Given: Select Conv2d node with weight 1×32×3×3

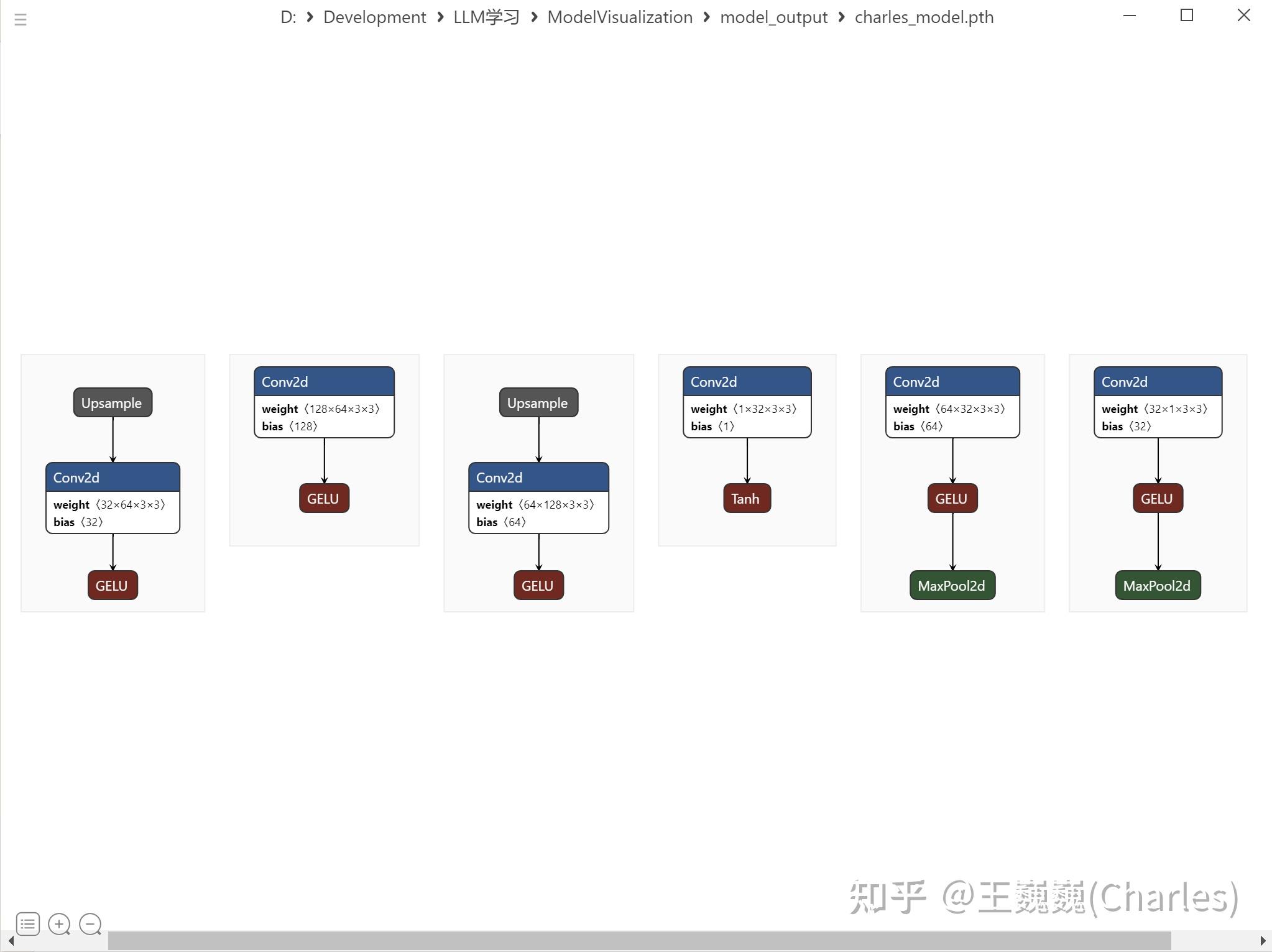Looking at the screenshot, I should 746,382.
